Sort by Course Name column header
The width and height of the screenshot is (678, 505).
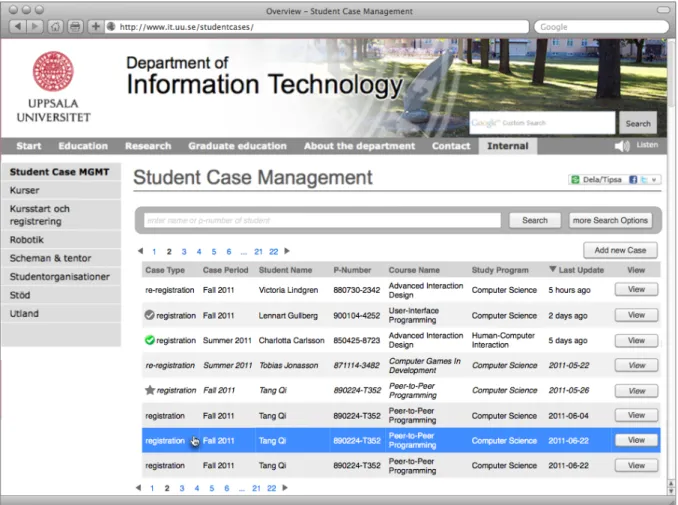[x=414, y=270]
